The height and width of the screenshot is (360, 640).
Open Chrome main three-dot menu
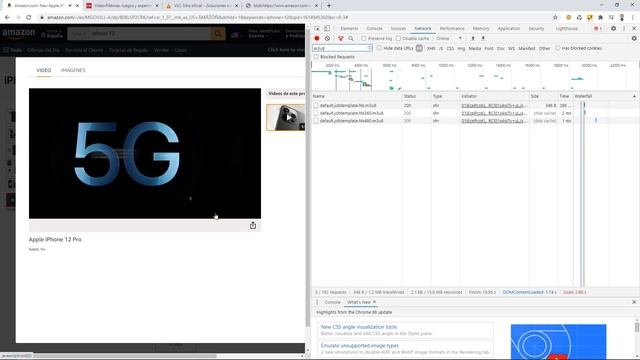pyautogui.click(x=633, y=18)
